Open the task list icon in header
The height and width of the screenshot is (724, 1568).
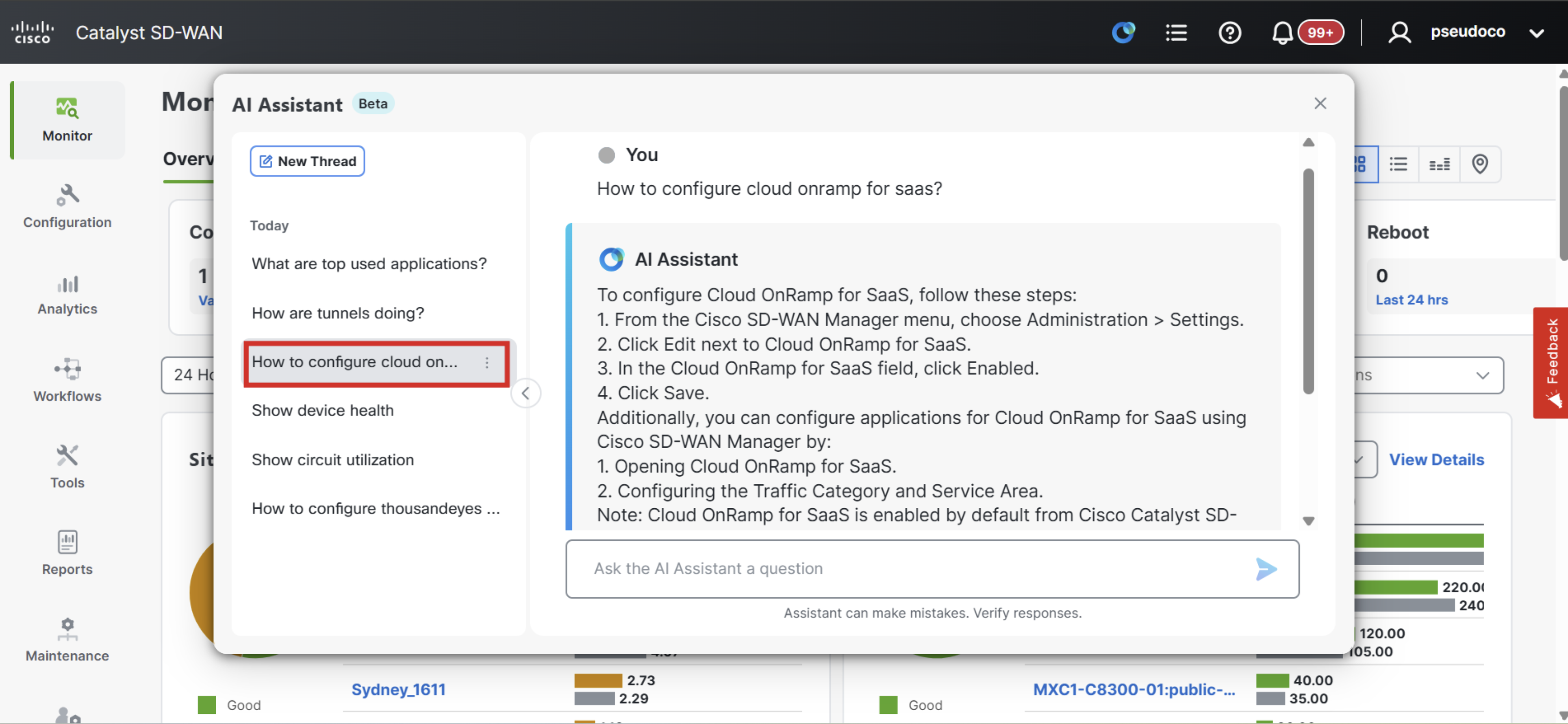(x=1176, y=32)
